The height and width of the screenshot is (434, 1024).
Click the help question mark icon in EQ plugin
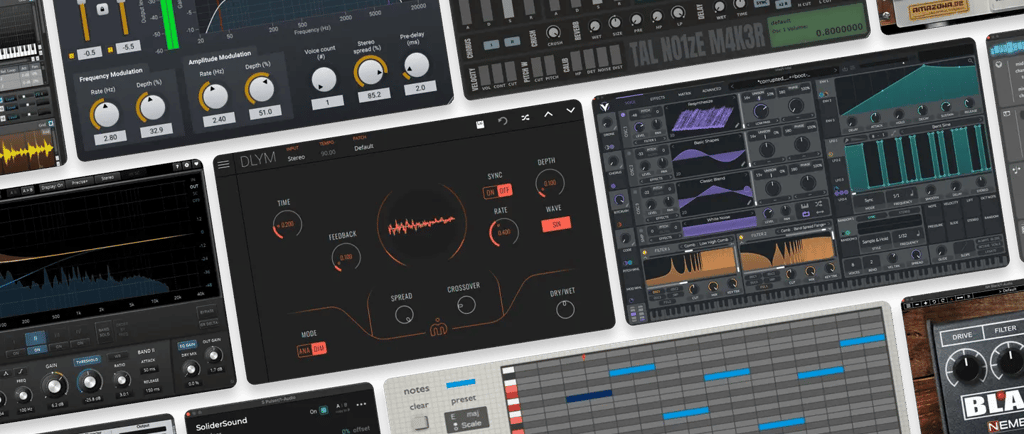(x=178, y=167)
